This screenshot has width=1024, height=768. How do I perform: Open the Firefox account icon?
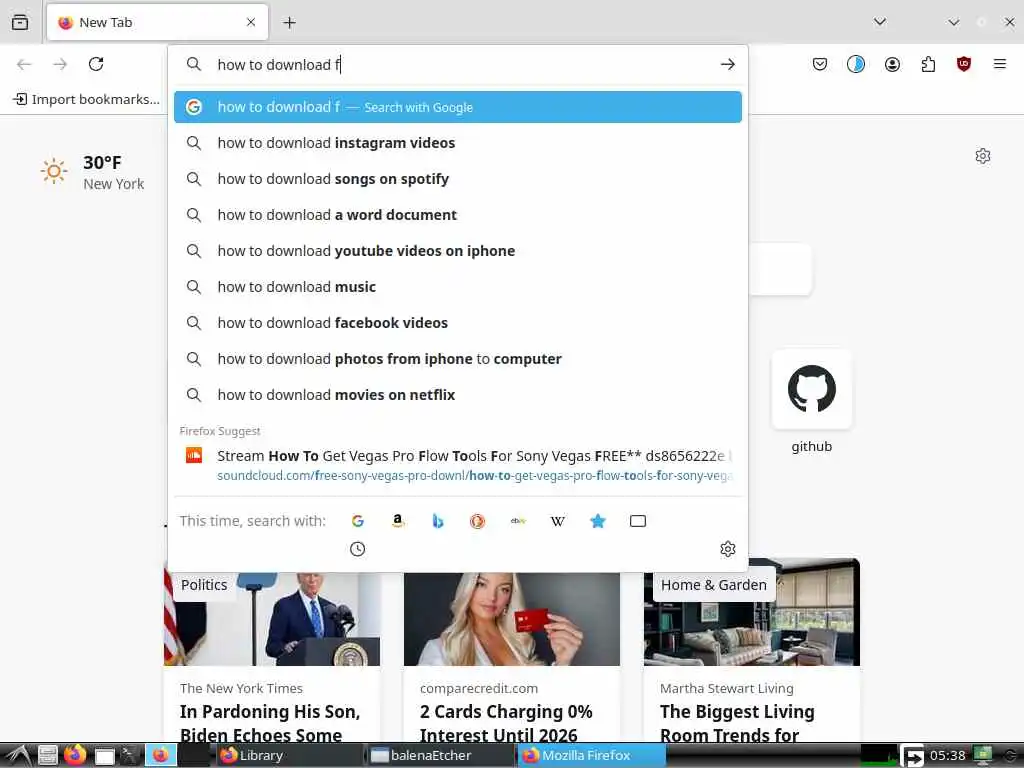(892, 64)
